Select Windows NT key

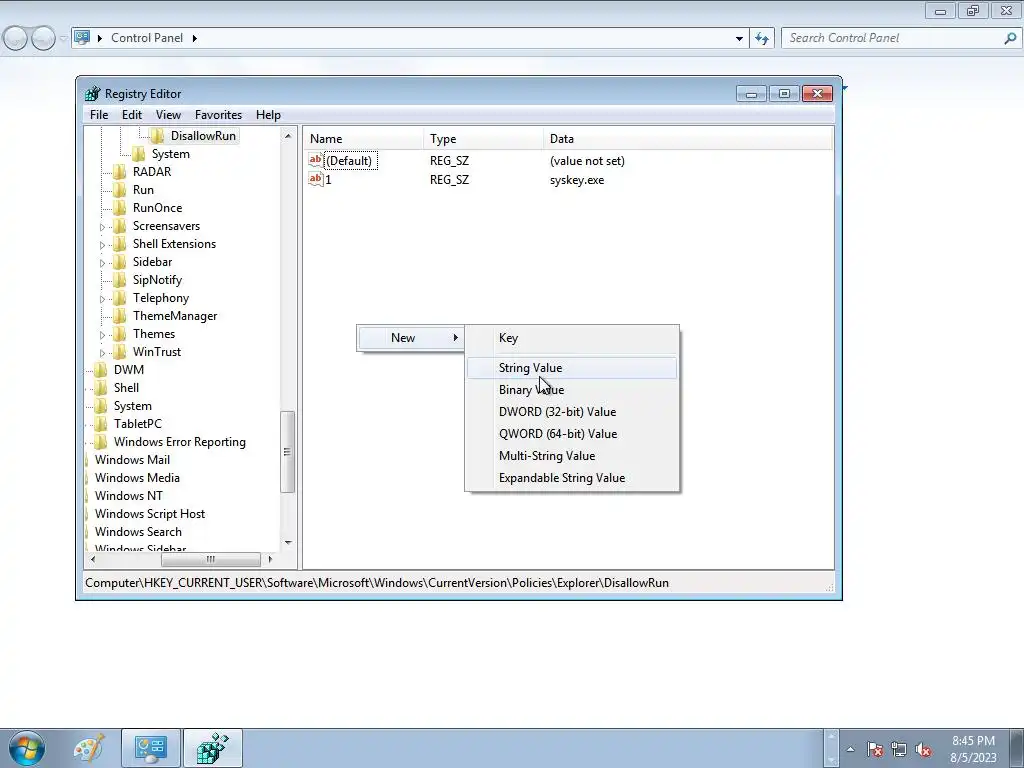click(129, 496)
